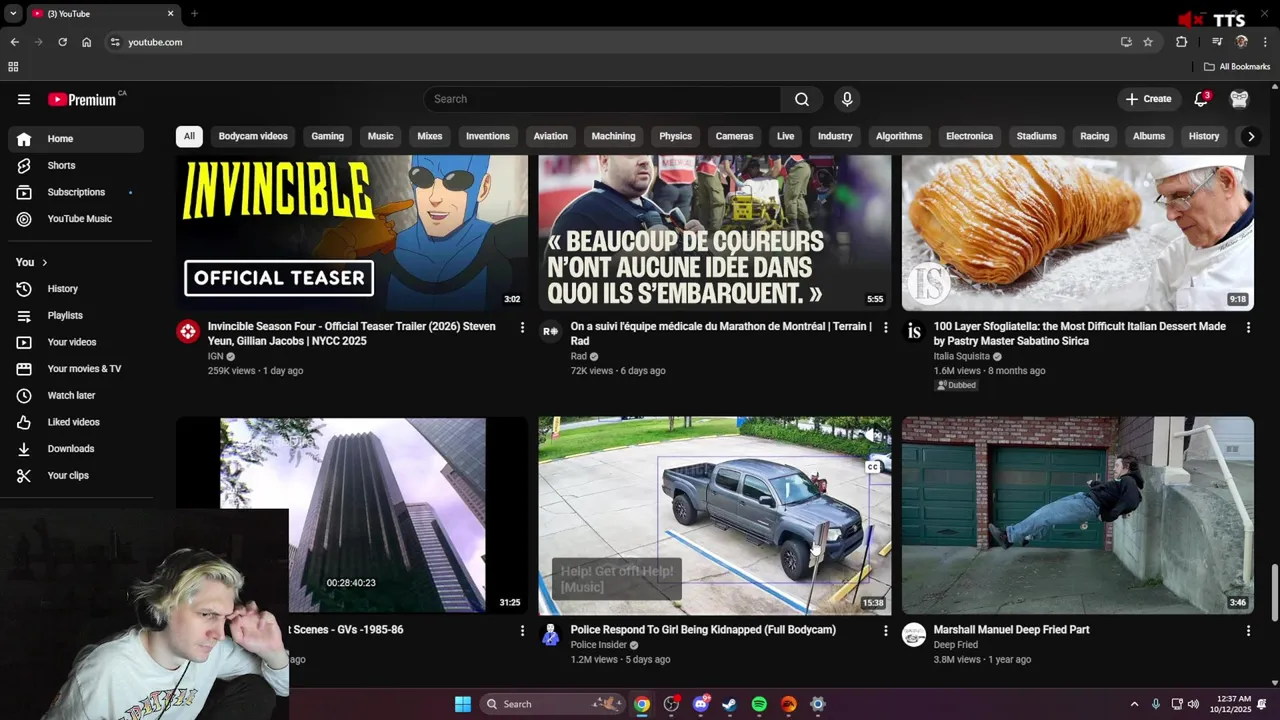Click the Windows Start button
1280x720 pixels.
point(463,704)
